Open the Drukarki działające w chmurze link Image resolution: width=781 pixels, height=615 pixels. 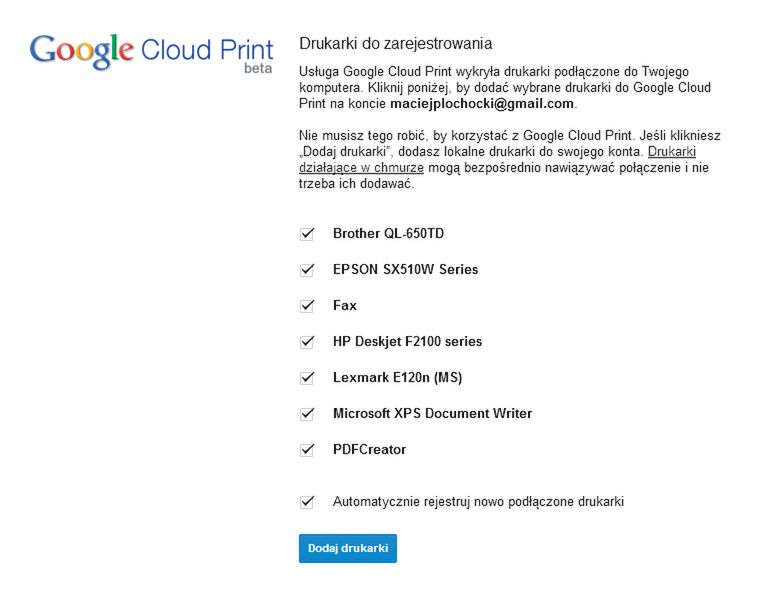(361, 168)
